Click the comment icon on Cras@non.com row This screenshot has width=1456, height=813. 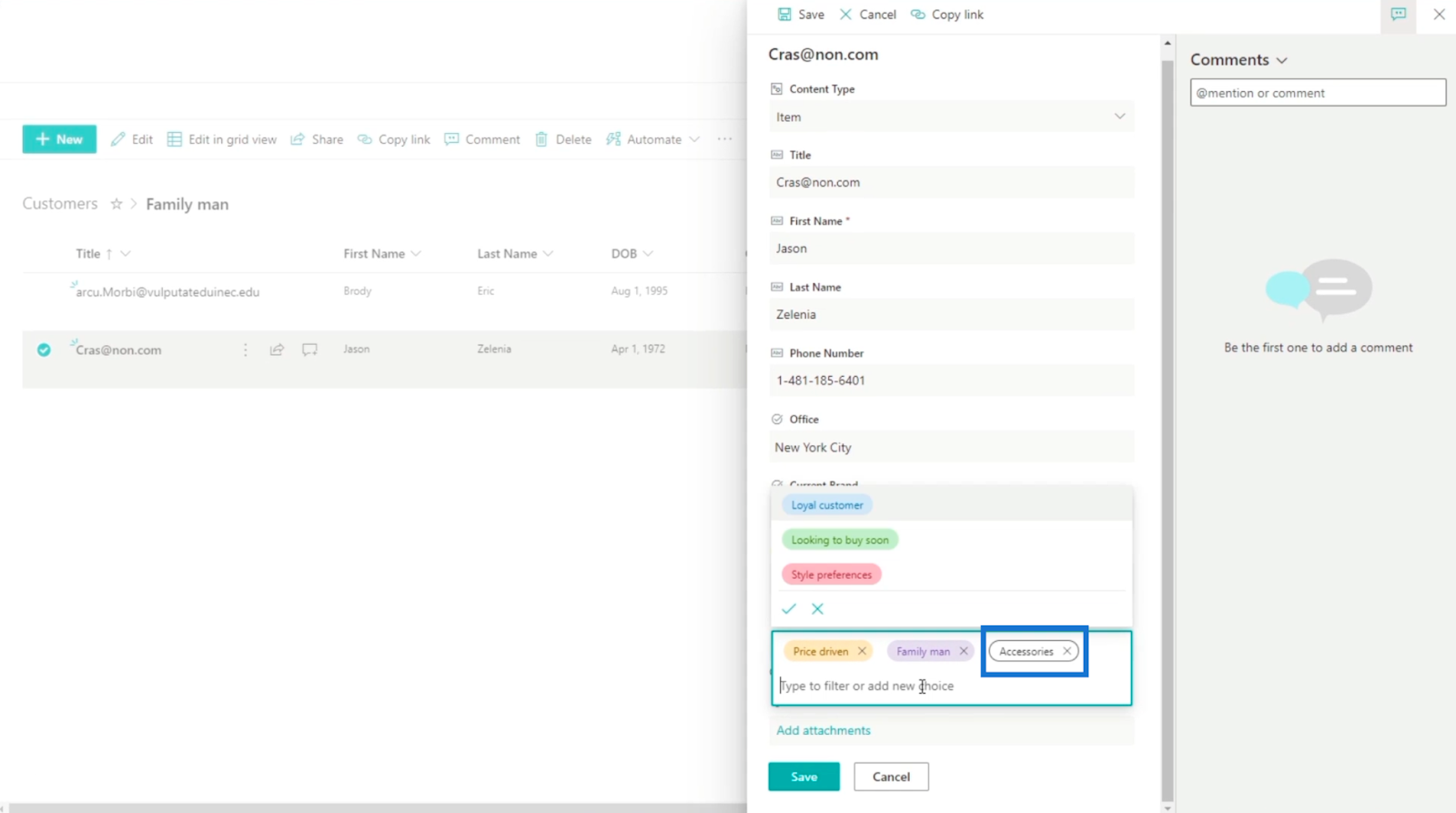click(309, 350)
